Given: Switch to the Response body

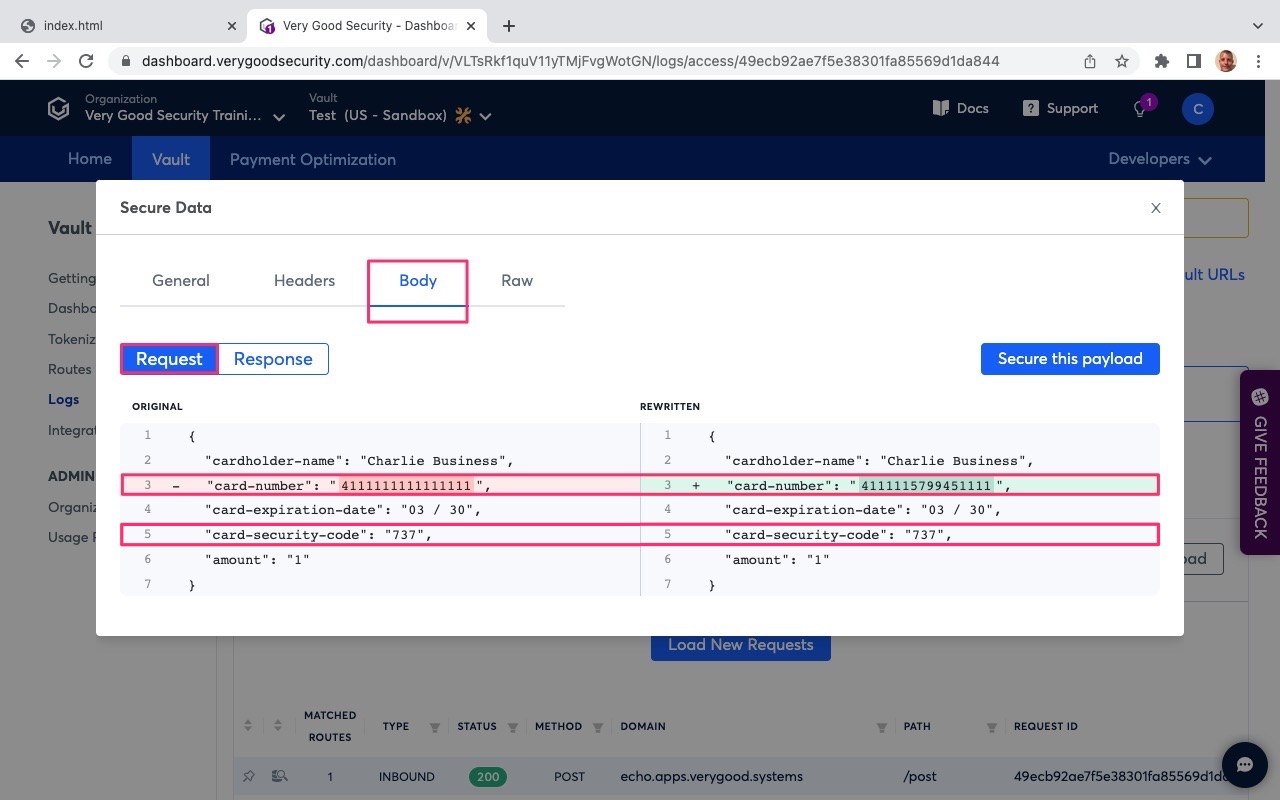Looking at the screenshot, I should [x=273, y=359].
